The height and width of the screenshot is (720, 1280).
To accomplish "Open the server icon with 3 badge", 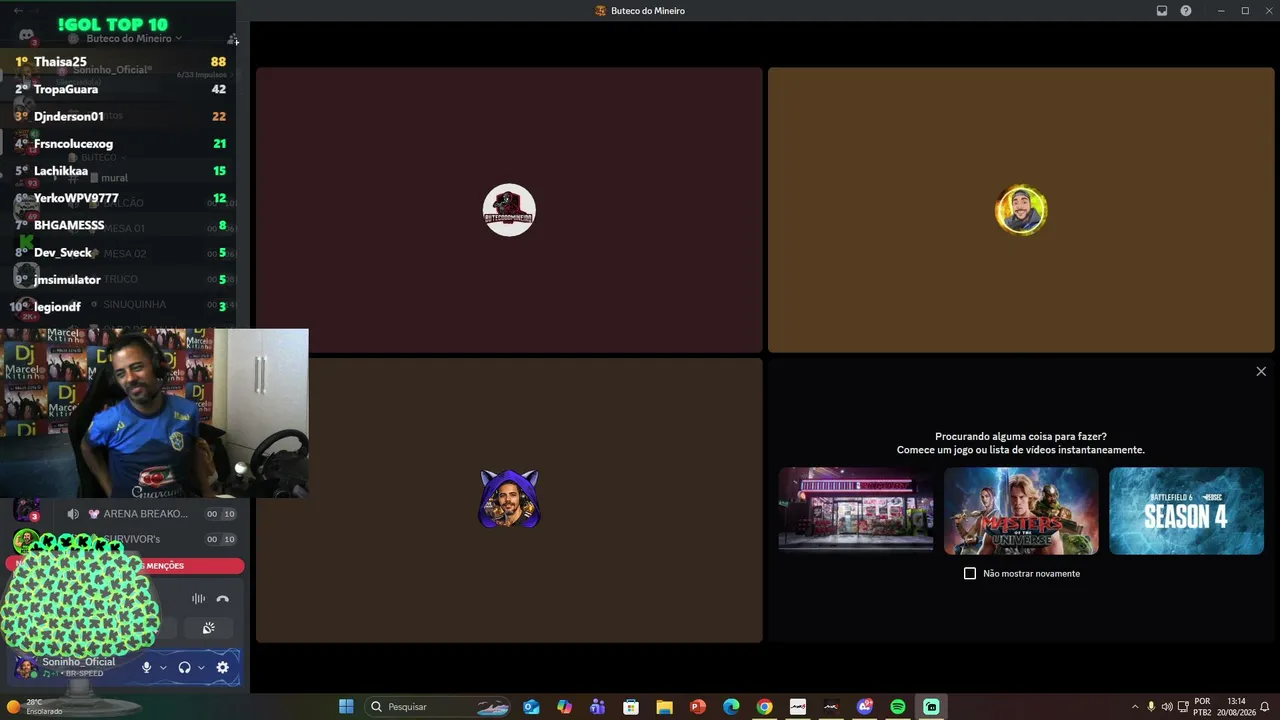I will pos(26,510).
